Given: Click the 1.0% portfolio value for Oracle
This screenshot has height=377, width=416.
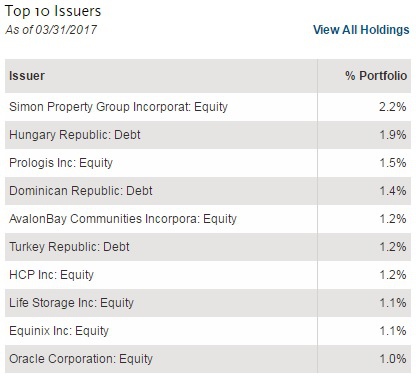Looking at the screenshot, I should (393, 359).
